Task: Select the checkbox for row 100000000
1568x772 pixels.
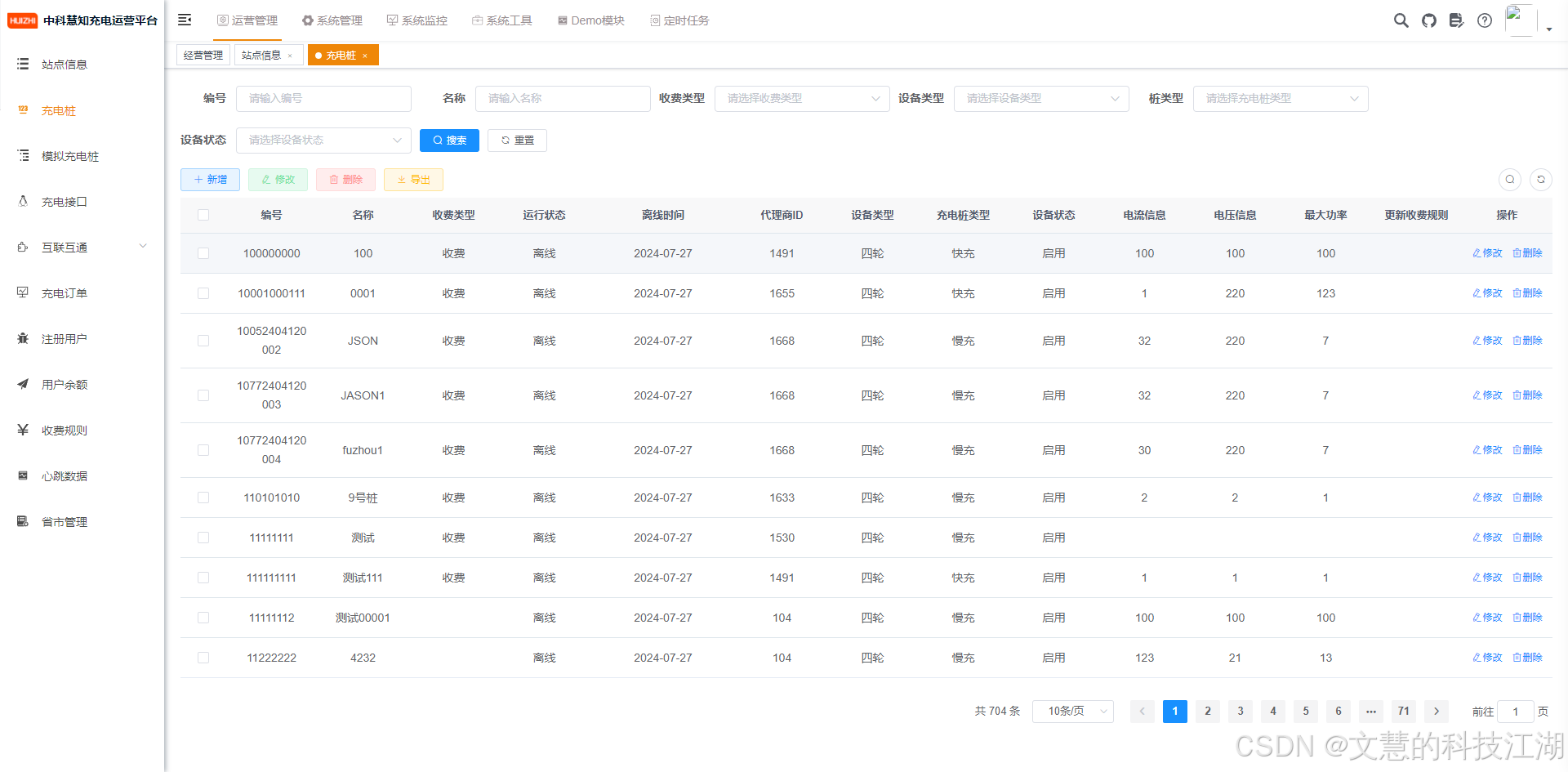Action: (x=203, y=253)
